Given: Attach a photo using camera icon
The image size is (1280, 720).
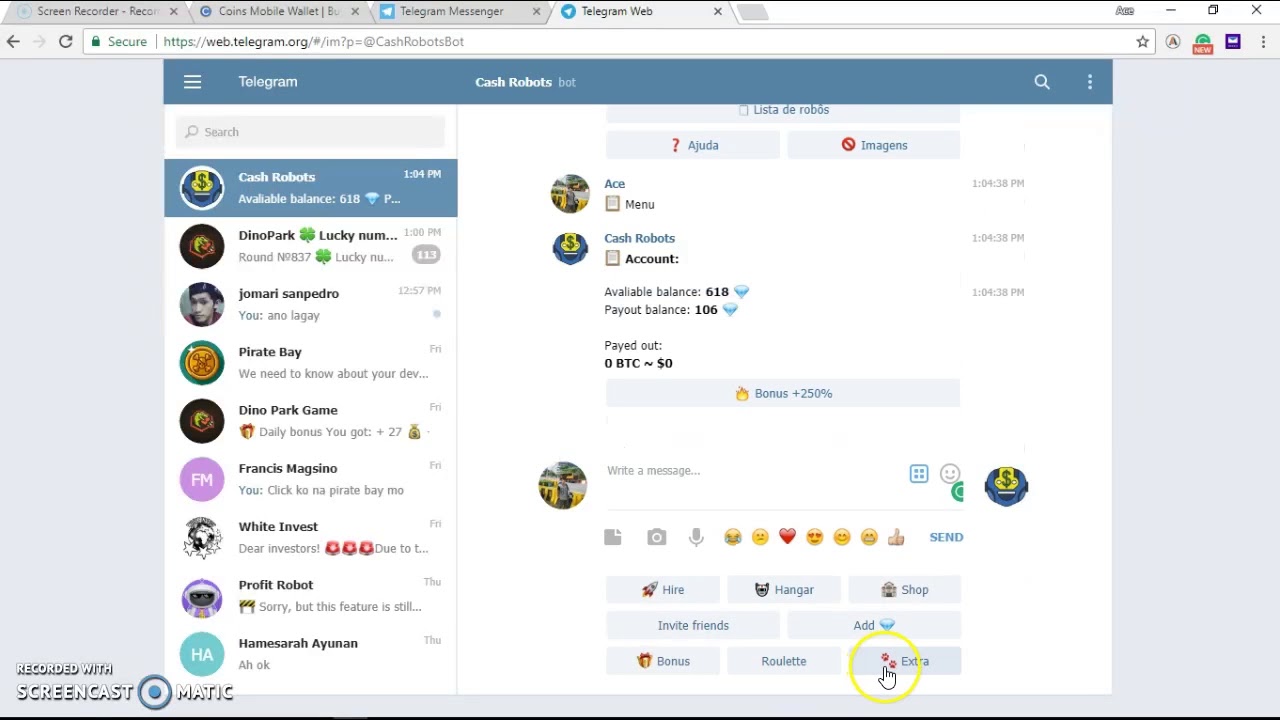Looking at the screenshot, I should [x=656, y=537].
